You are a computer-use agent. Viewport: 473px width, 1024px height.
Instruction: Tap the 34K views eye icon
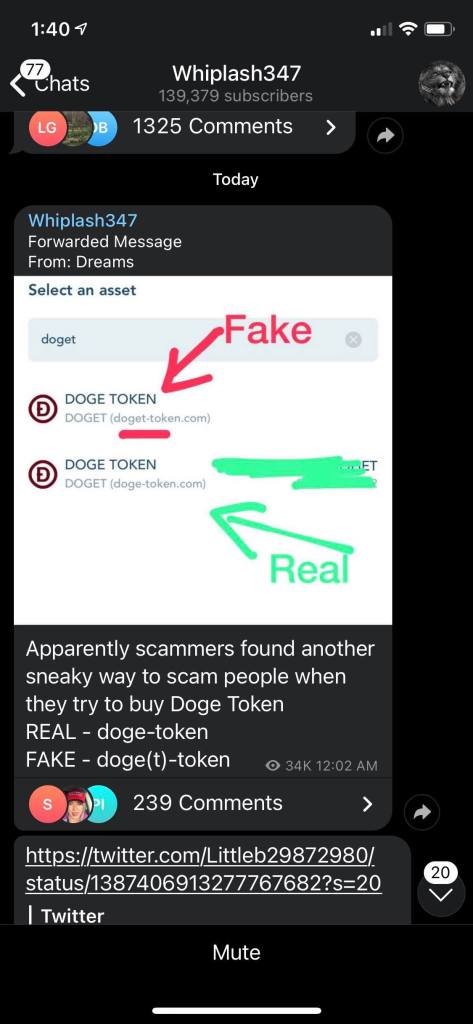pyautogui.click(x=274, y=765)
